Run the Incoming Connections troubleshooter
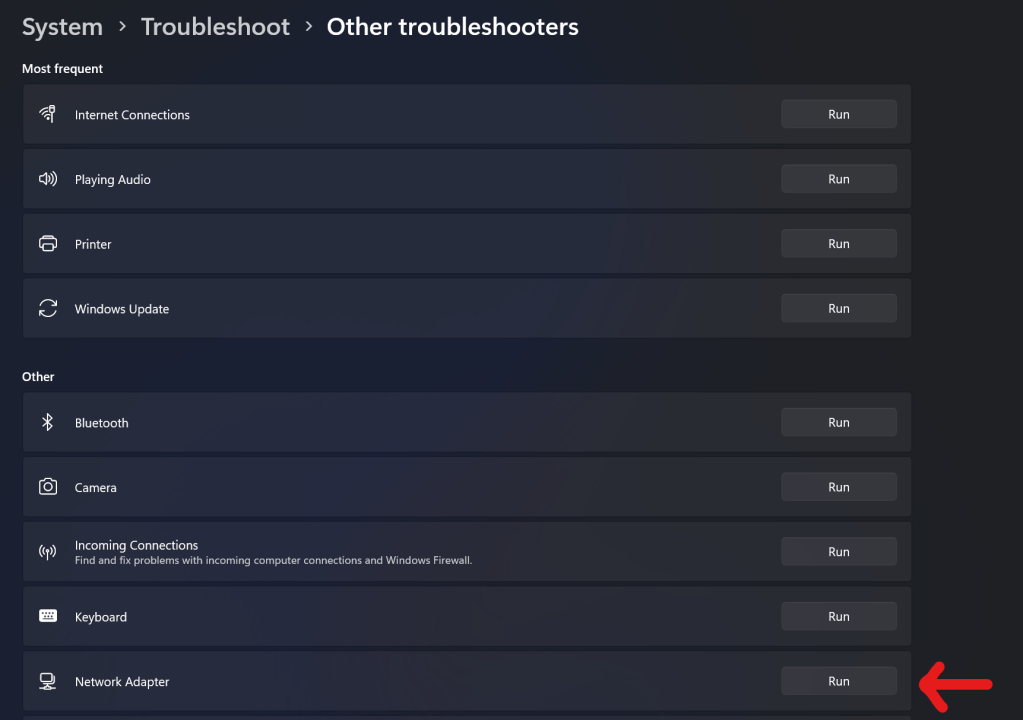 tap(838, 552)
